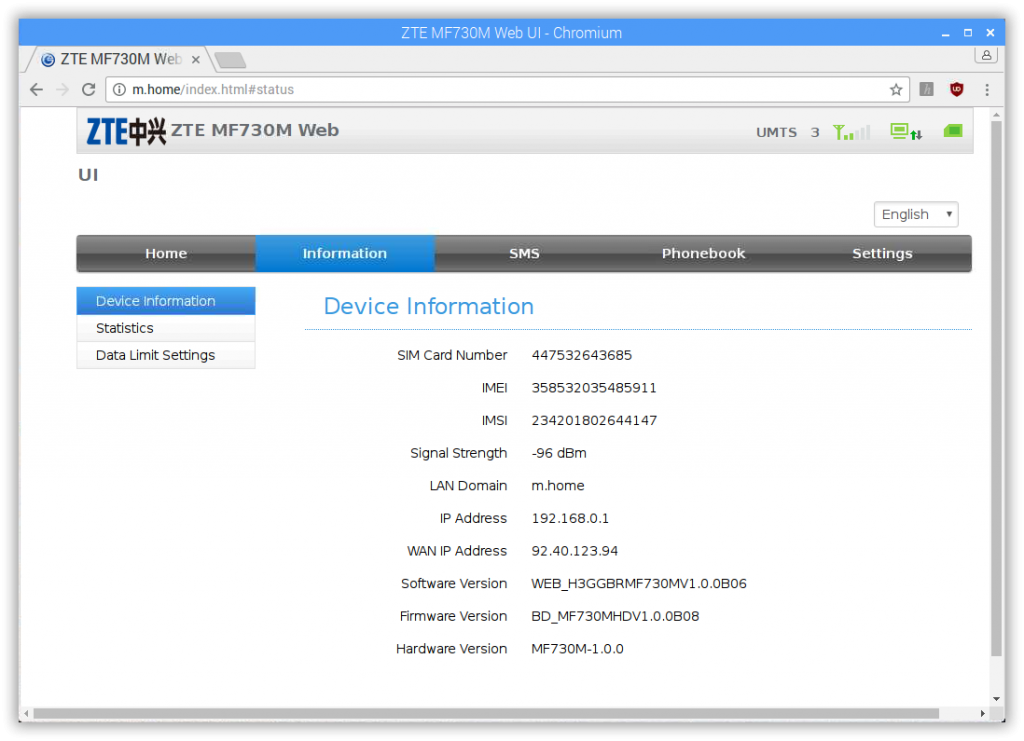Bookmark this page using the star icon
Viewport: 1024px width, 741px height.
896,89
